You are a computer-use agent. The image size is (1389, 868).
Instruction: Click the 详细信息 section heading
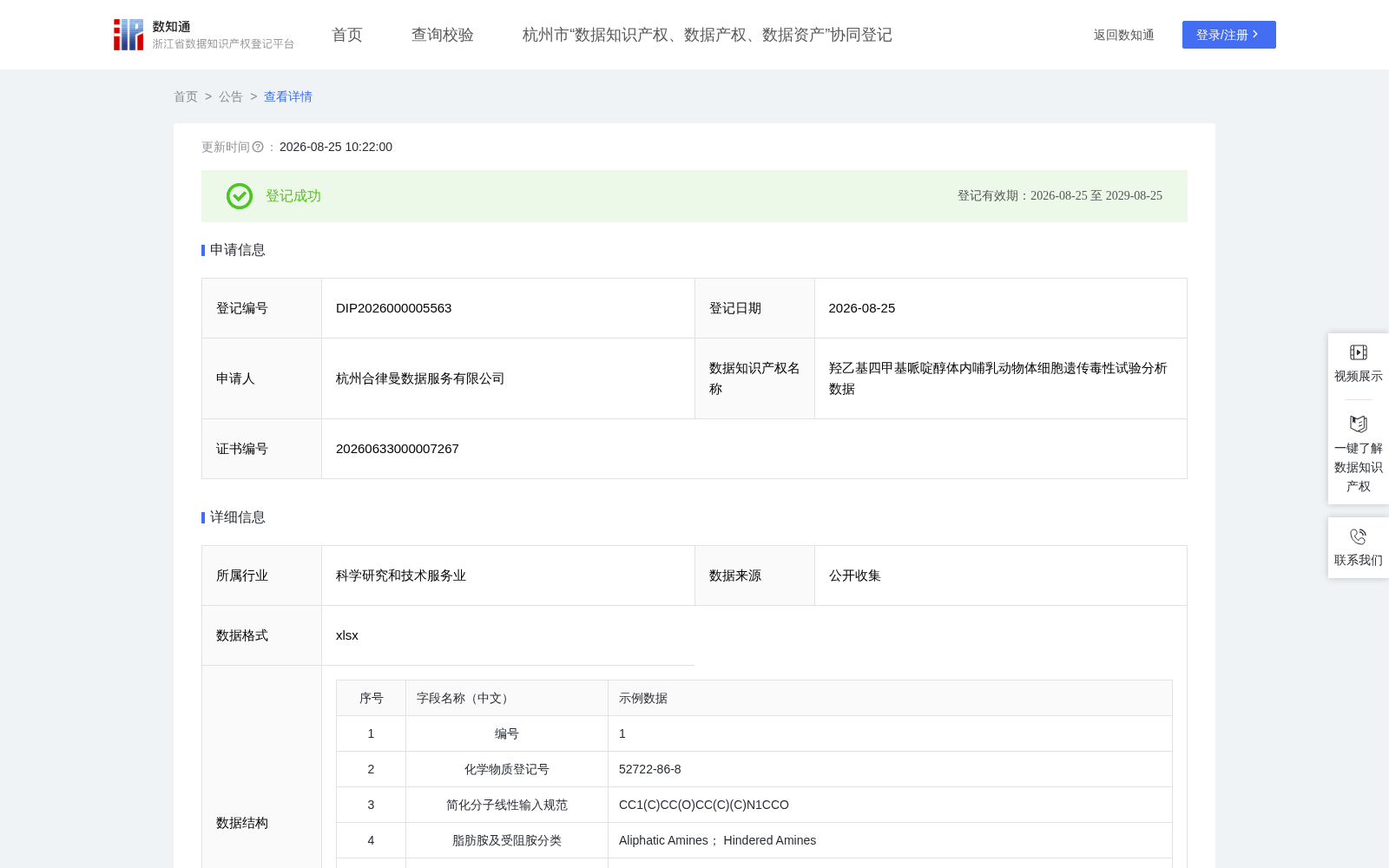coord(238,517)
